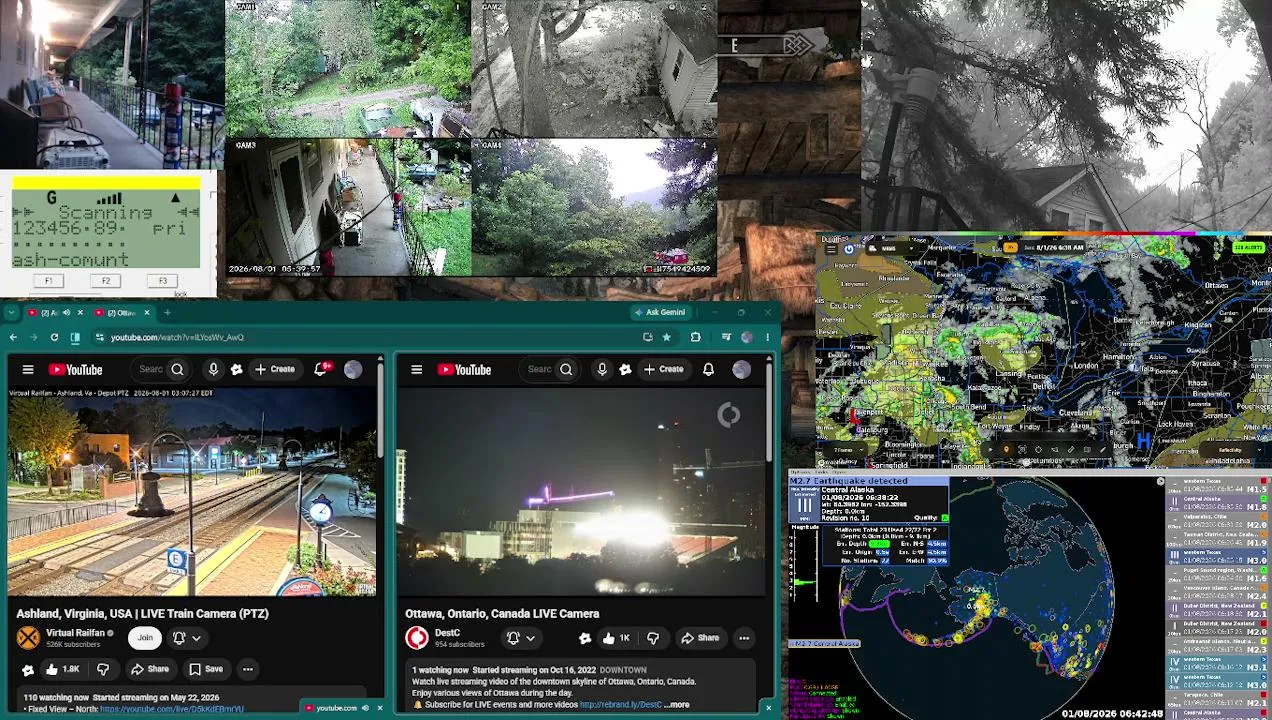Open YouTube guide menu in Ottawa pane
Image resolution: width=1272 pixels, height=720 pixels.
[x=417, y=370]
